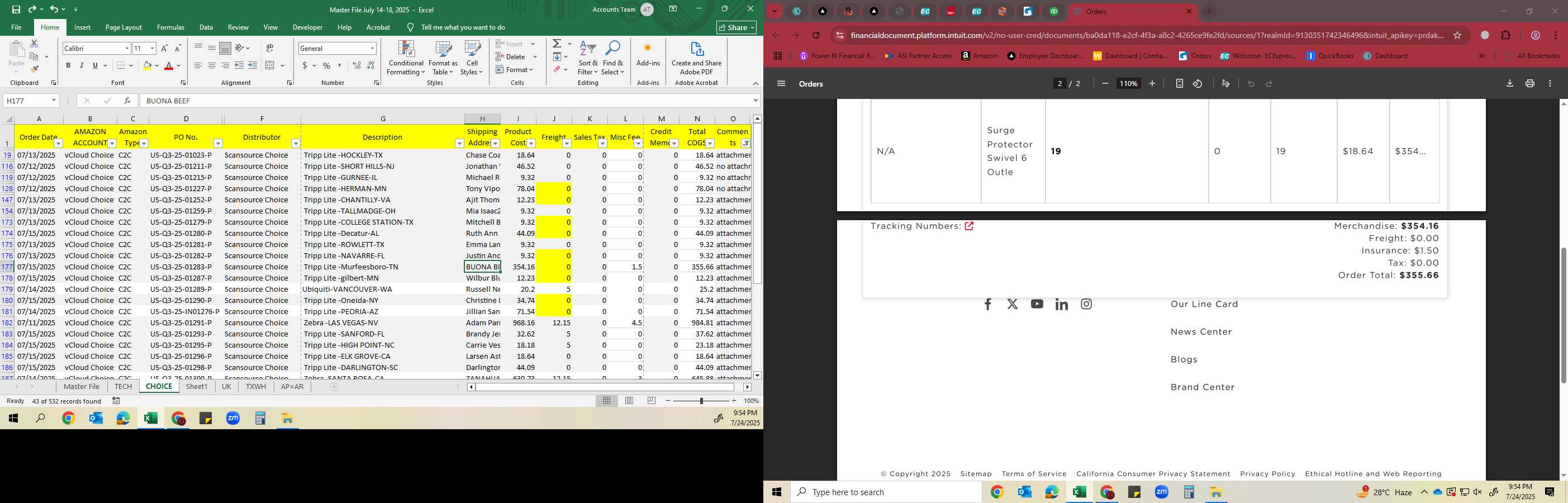1568x503 pixels.
Task: Toggle Italic formatting in Excel
Action: pyautogui.click(x=82, y=66)
